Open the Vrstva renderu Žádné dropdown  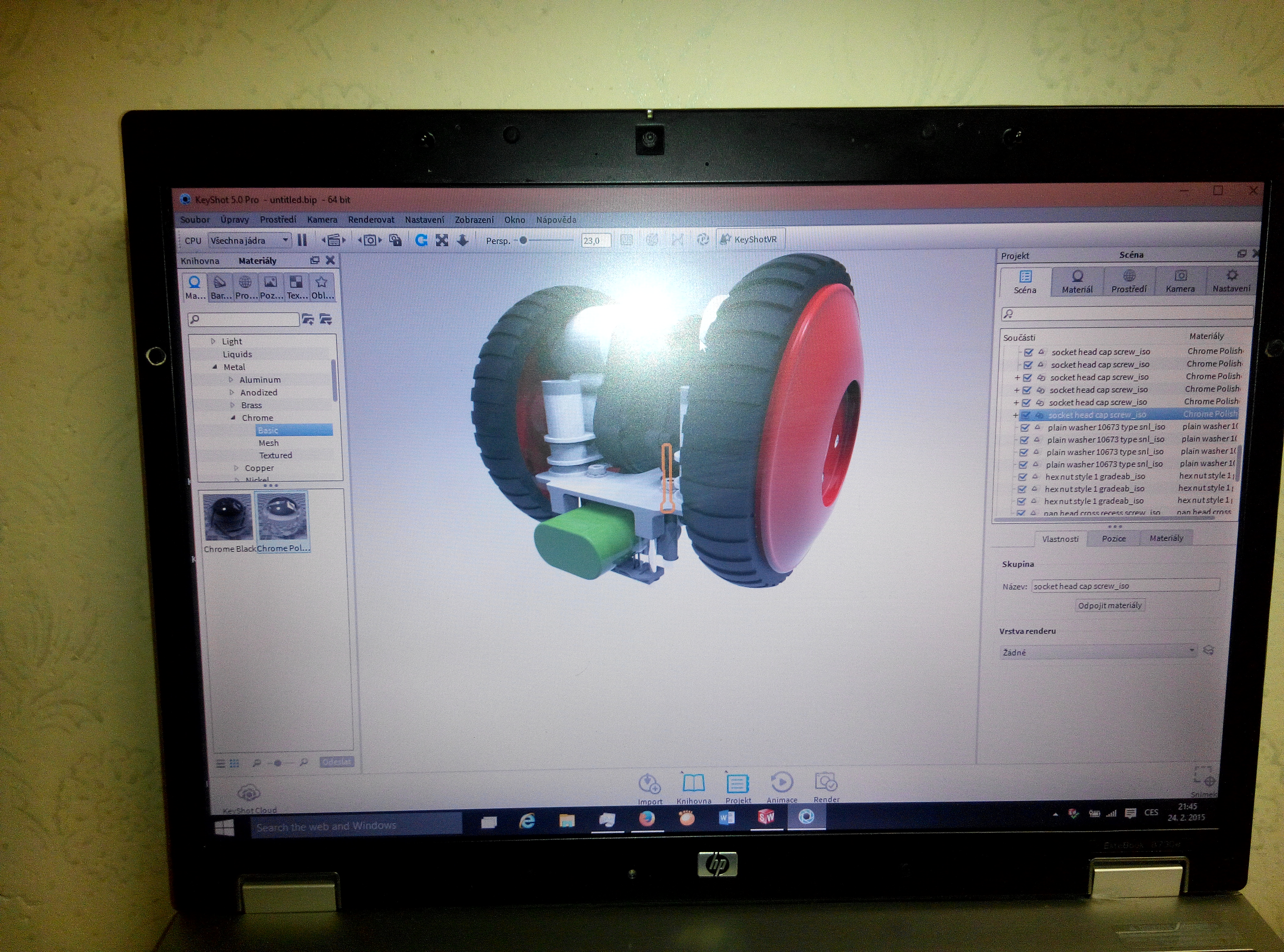tap(1098, 652)
